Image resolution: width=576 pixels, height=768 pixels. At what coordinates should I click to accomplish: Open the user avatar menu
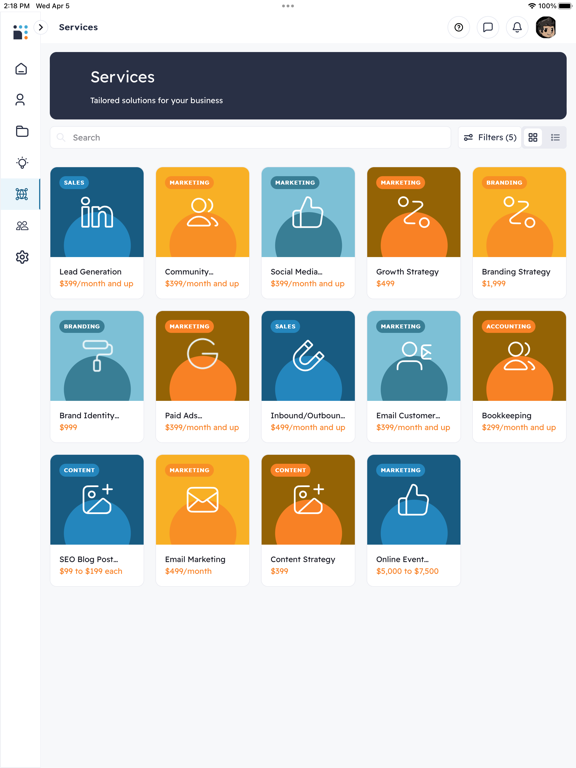[x=546, y=27]
